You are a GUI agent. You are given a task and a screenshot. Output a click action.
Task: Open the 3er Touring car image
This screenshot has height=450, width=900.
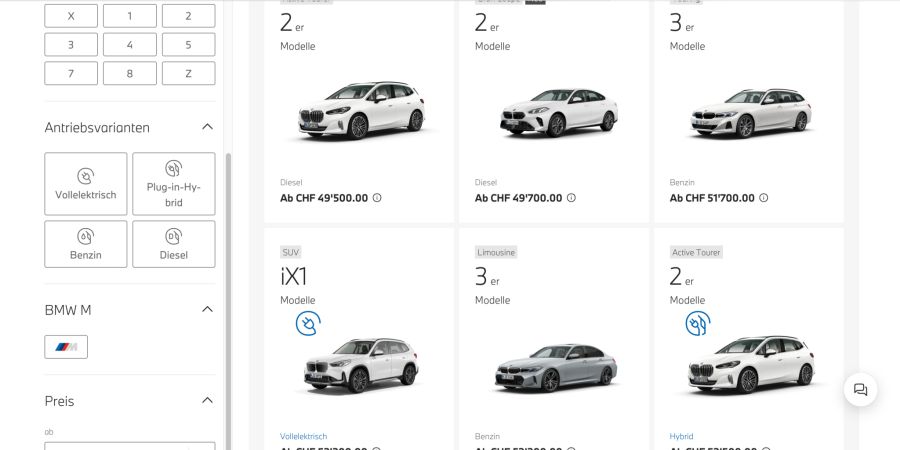click(x=751, y=113)
